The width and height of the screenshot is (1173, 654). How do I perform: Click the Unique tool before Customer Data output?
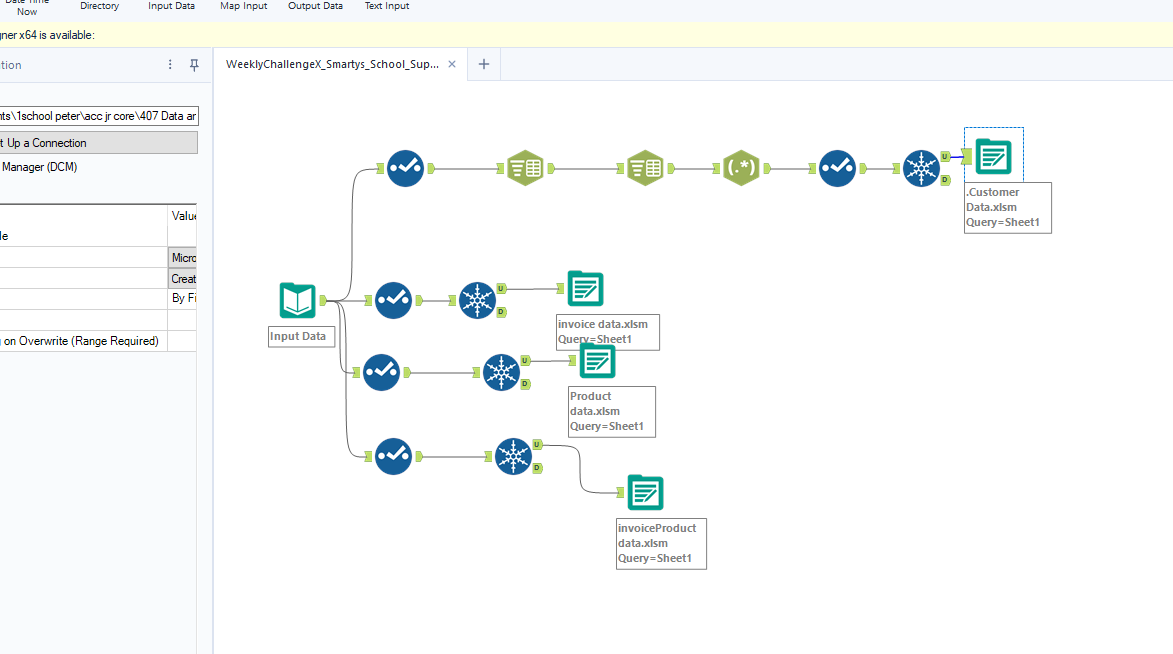click(x=919, y=168)
